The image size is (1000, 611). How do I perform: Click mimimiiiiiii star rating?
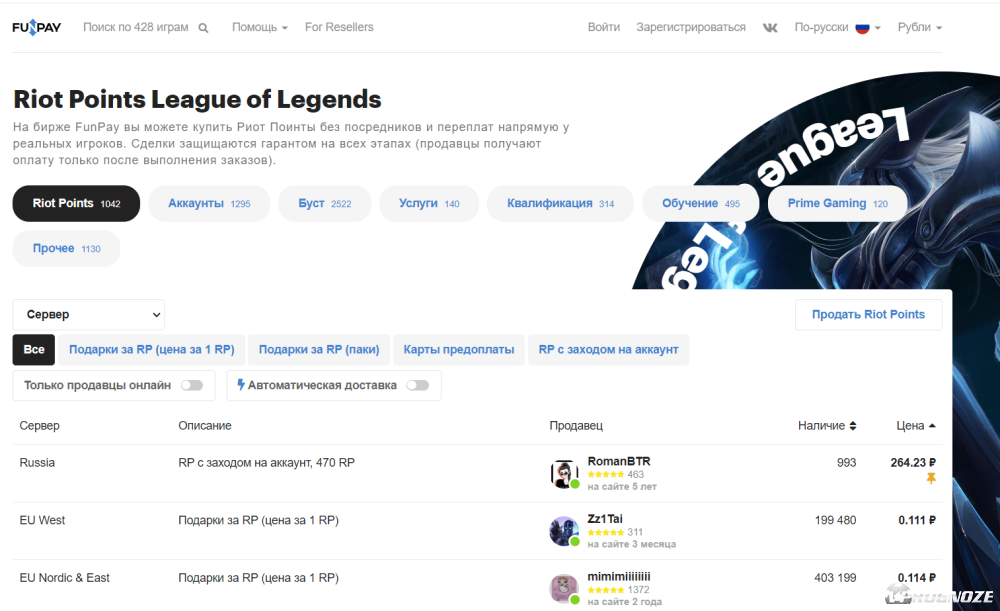coord(606,590)
